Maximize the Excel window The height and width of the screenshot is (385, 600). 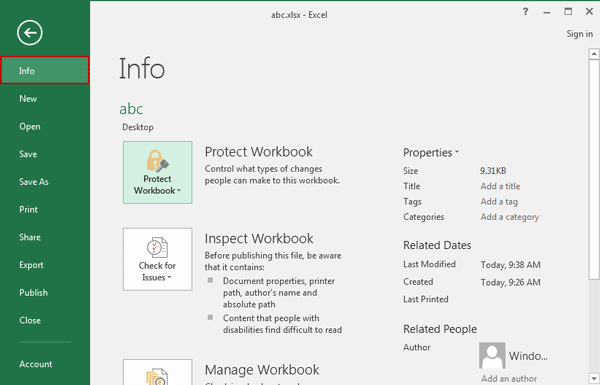568,12
